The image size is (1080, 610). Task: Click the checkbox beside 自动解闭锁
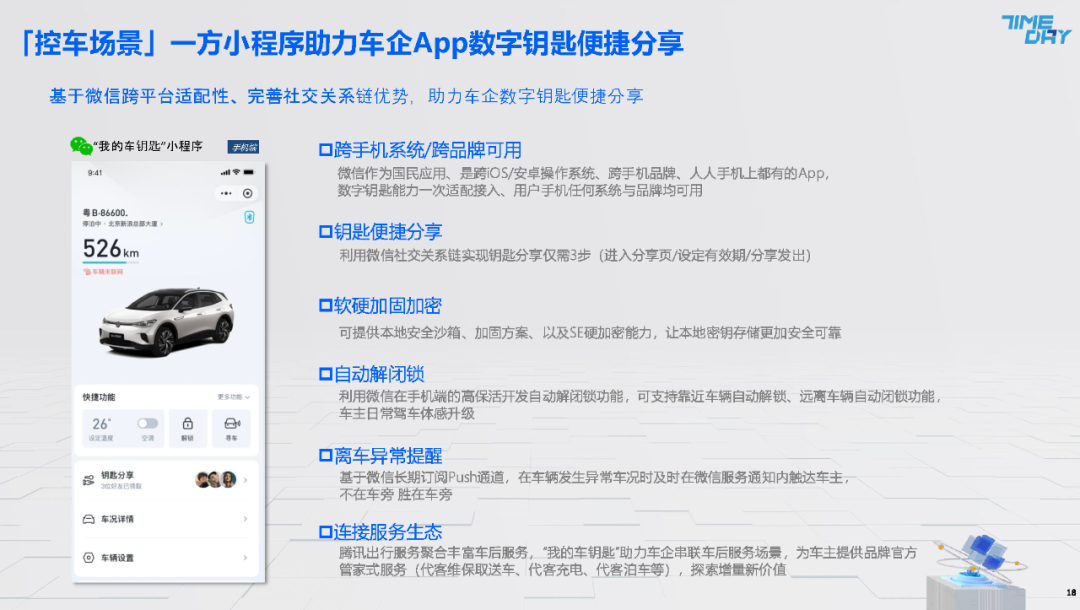[x=324, y=374]
